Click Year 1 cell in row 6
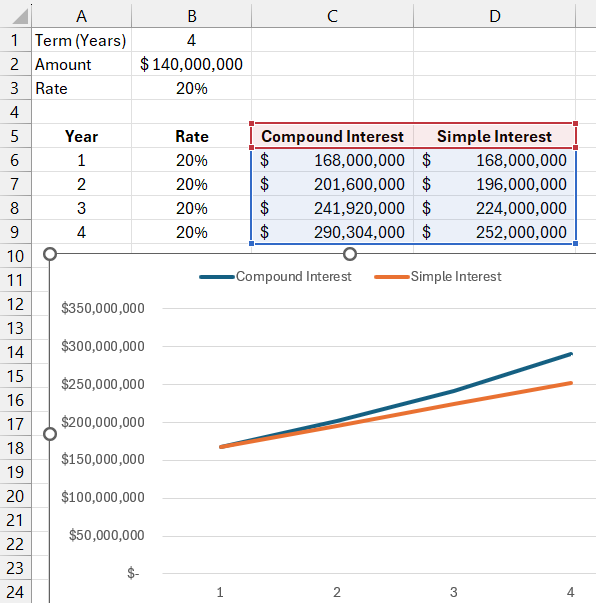 click(x=82, y=160)
